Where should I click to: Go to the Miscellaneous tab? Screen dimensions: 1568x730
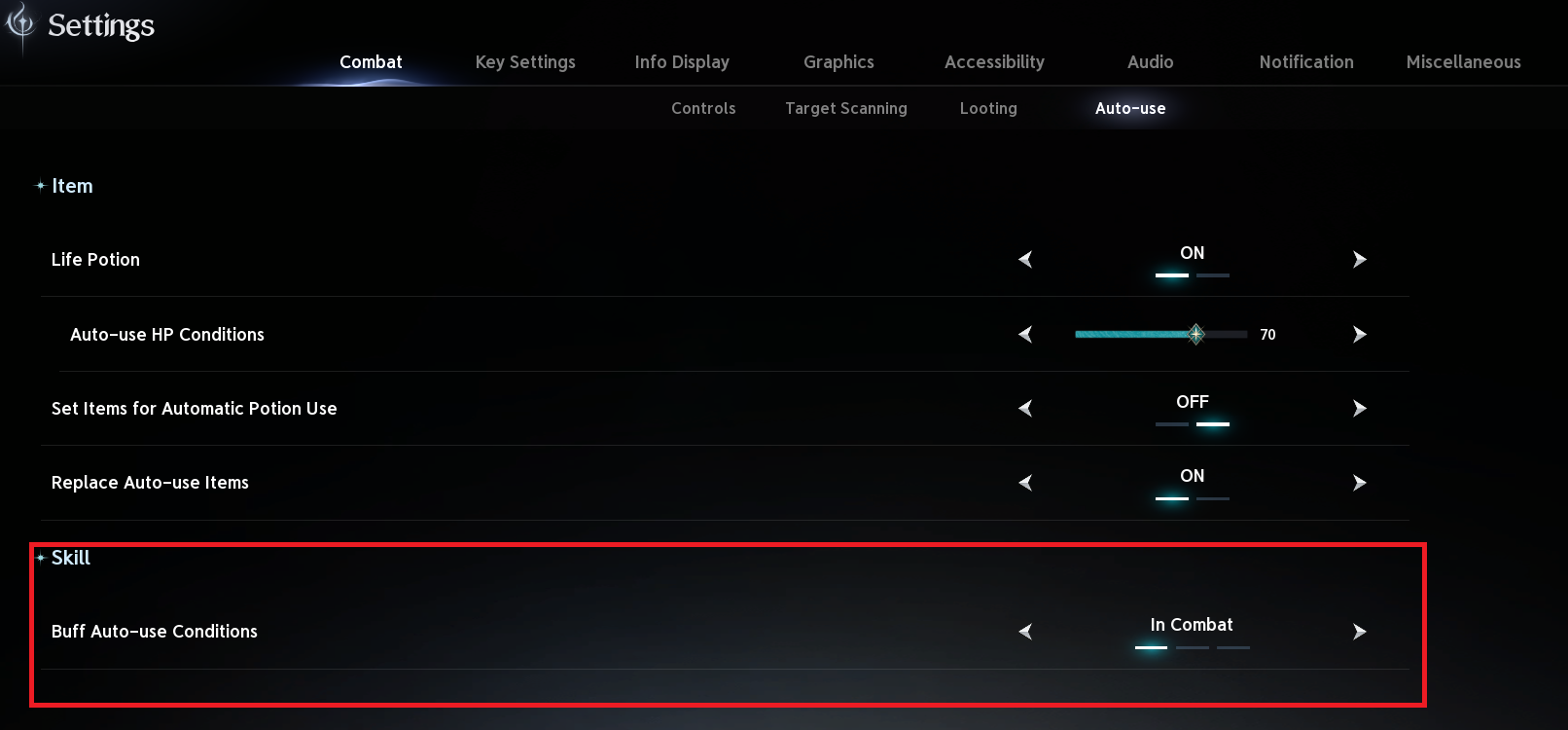(1464, 62)
